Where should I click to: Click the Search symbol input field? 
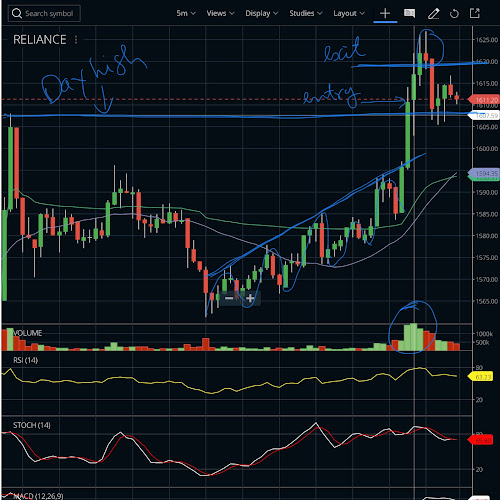[44, 14]
